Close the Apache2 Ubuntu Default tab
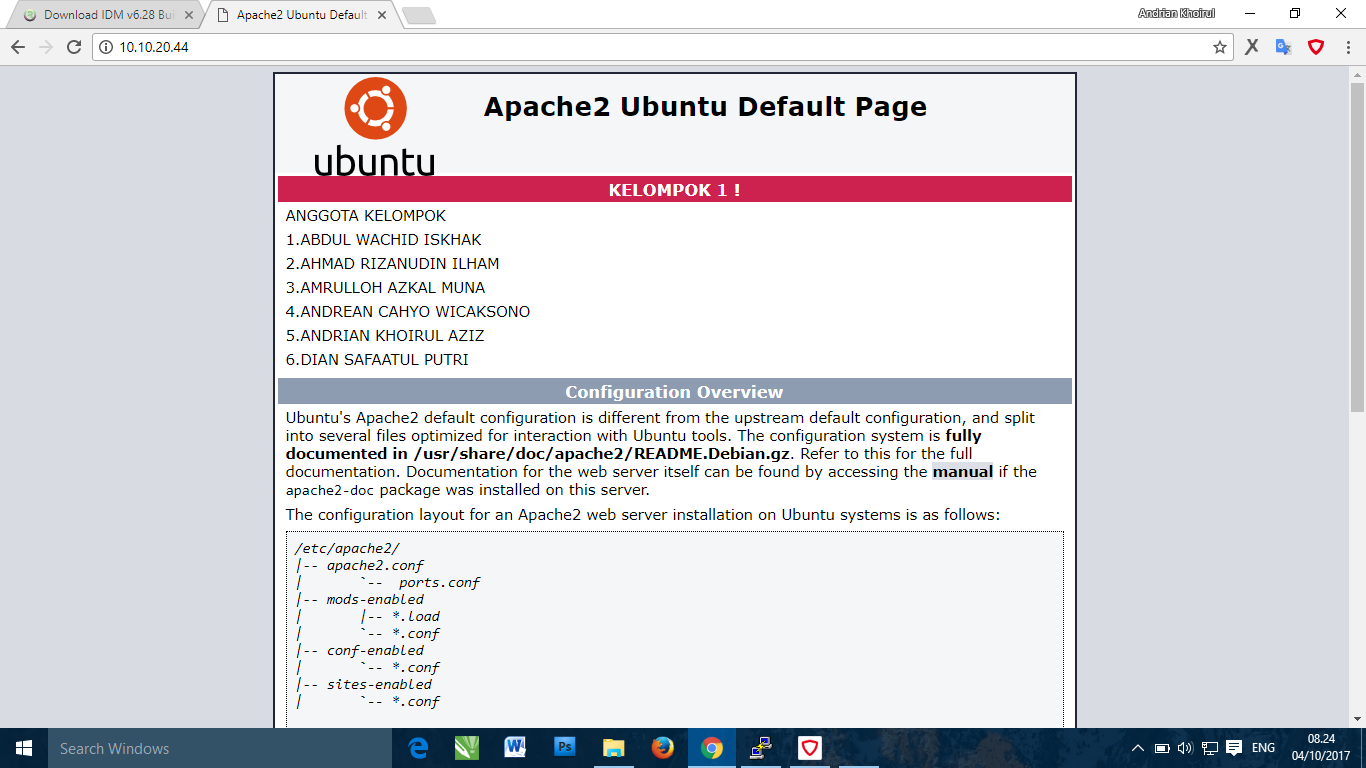This screenshot has height=768, width=1366. 383,15
